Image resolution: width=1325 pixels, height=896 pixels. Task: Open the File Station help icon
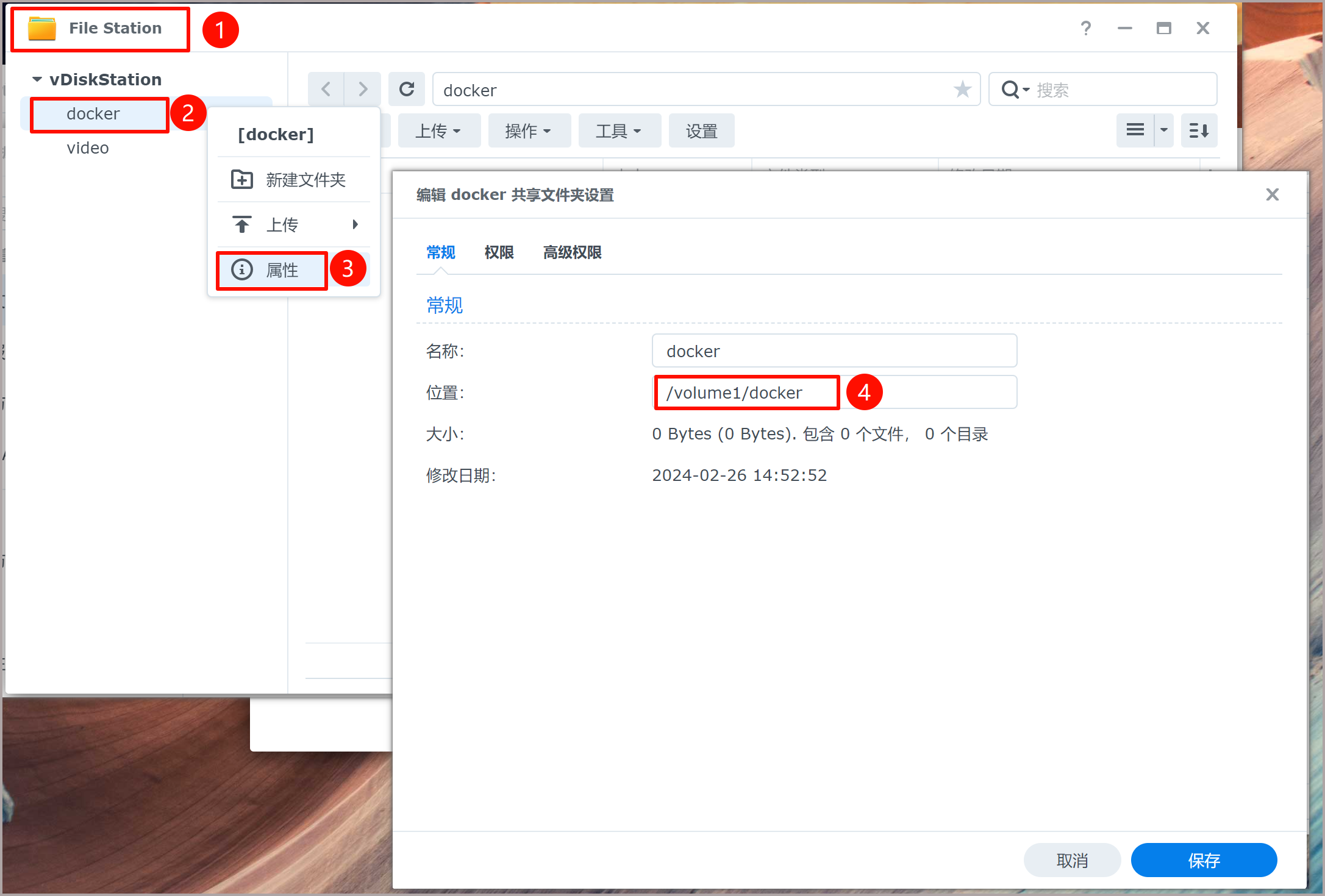[x=1085, y=28]
